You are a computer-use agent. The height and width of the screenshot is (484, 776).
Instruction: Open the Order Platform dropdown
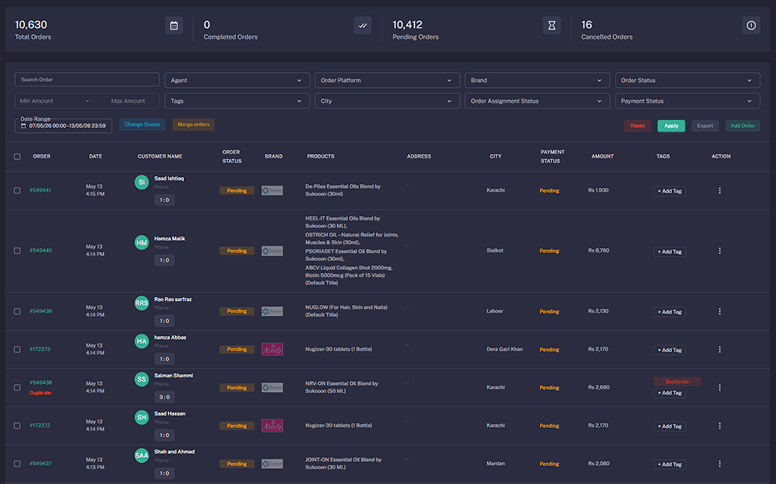[x=387, y=80]
